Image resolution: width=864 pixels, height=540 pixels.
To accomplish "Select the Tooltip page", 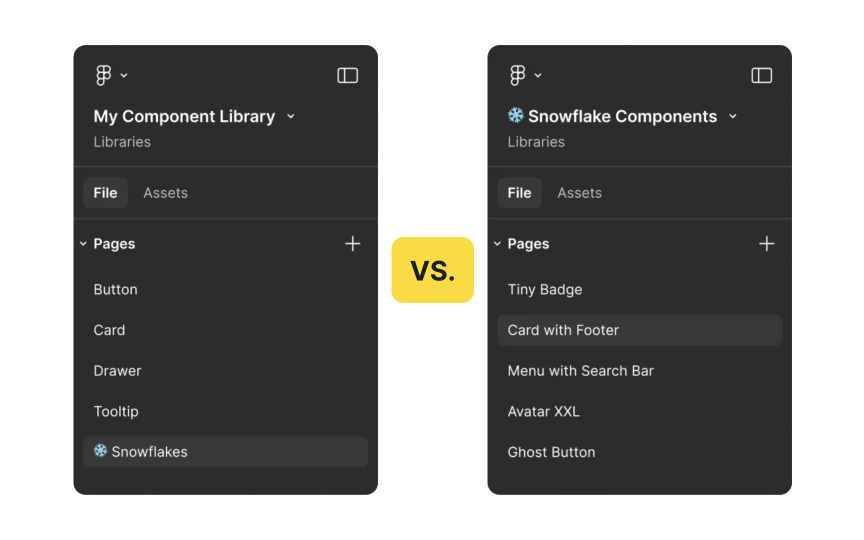I will pyautogui.click(x=116, y=411).
